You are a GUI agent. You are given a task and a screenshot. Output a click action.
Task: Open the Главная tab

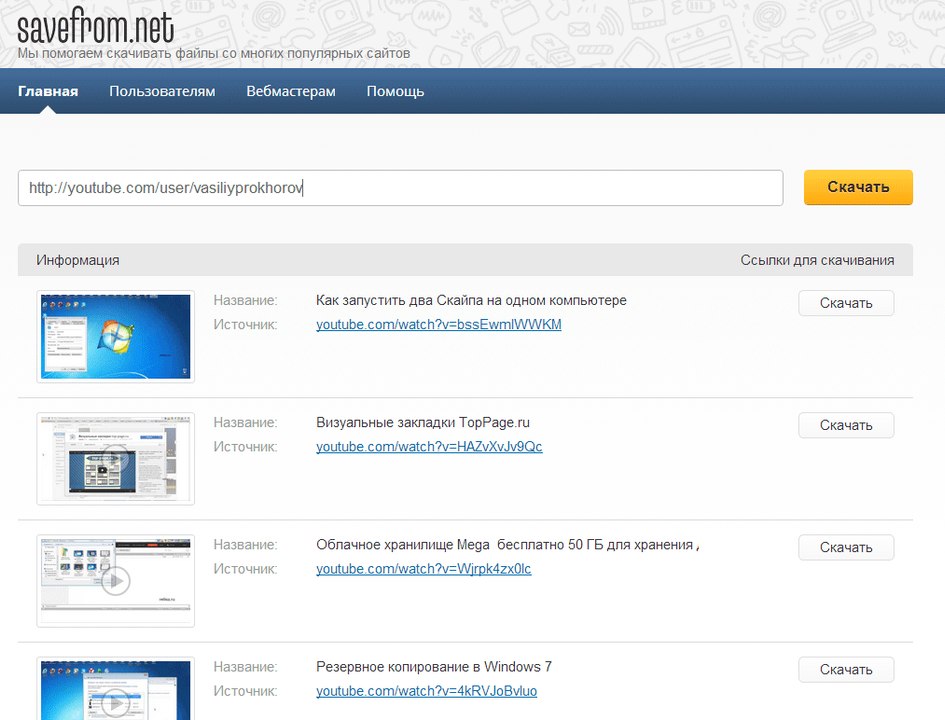click(x=48, y=92)
